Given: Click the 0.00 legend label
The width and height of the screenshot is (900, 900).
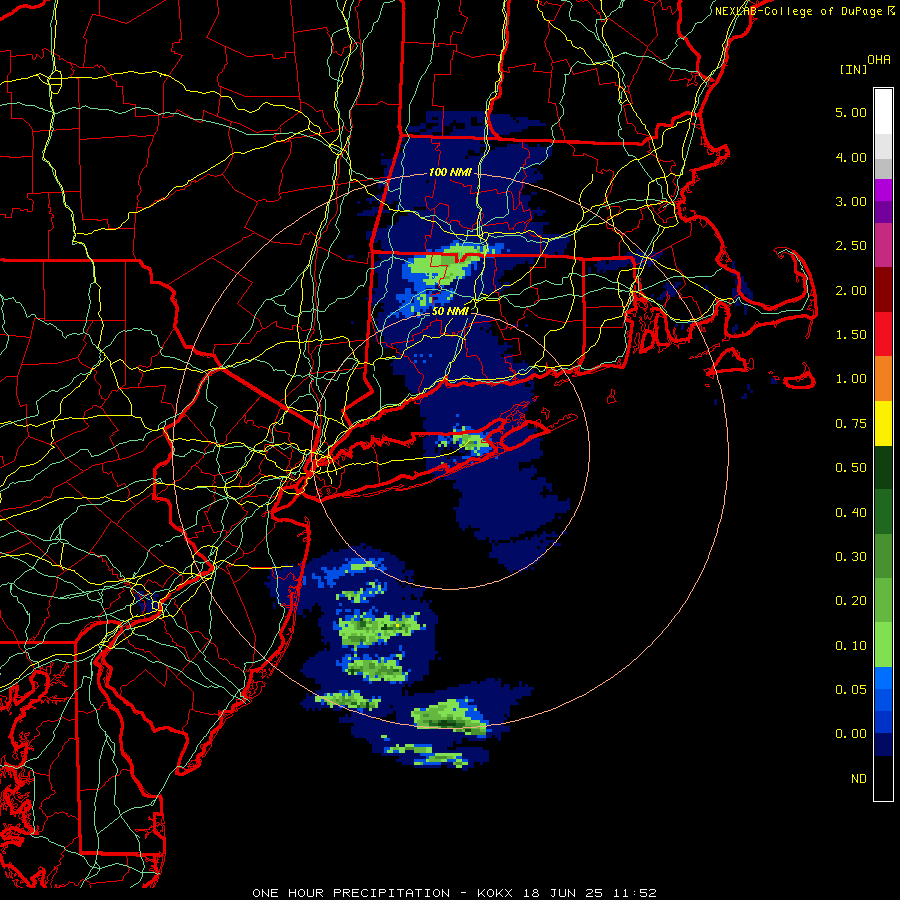Looking at the screenshot, I should [851, 734].
